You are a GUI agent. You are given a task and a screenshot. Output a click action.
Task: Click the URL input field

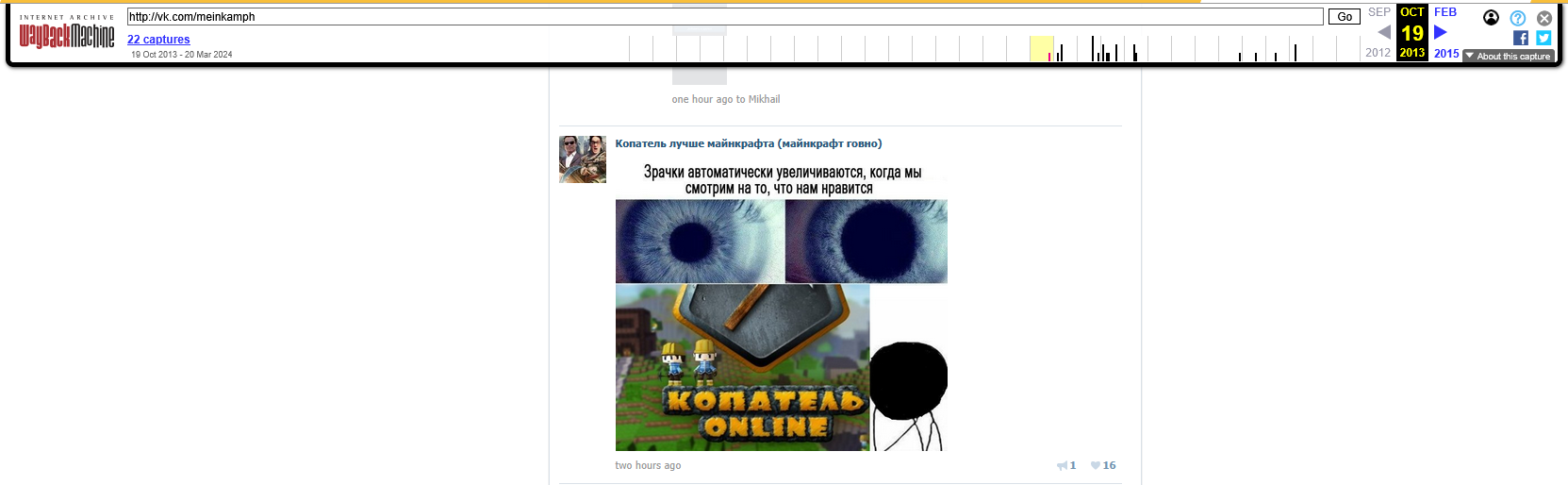725,17
